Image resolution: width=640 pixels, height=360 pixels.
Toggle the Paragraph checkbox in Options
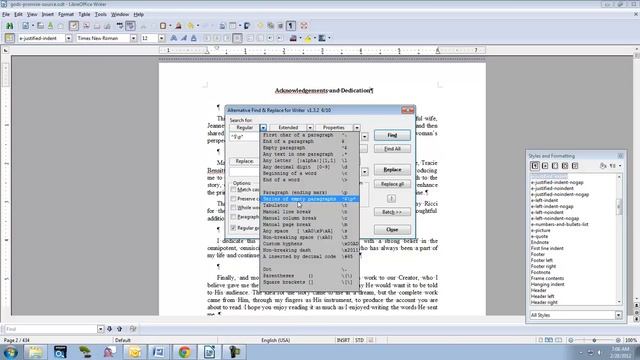(233, 217)
